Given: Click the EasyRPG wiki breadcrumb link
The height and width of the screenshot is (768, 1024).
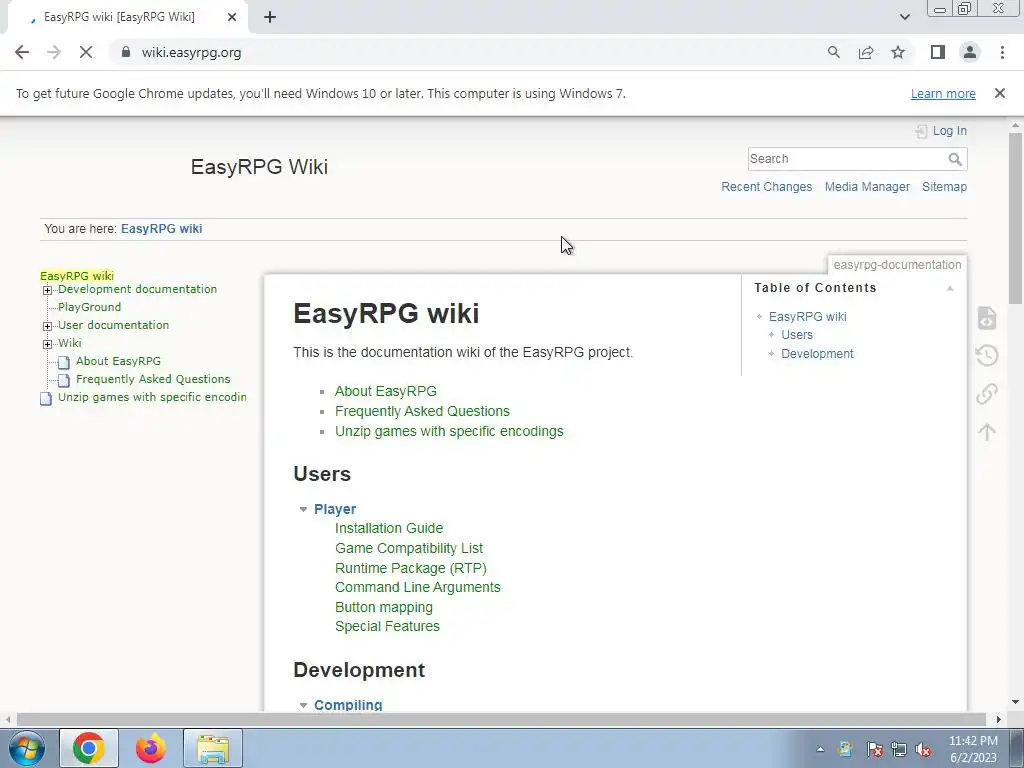Looking at the screenshot, I should point(161,229).
